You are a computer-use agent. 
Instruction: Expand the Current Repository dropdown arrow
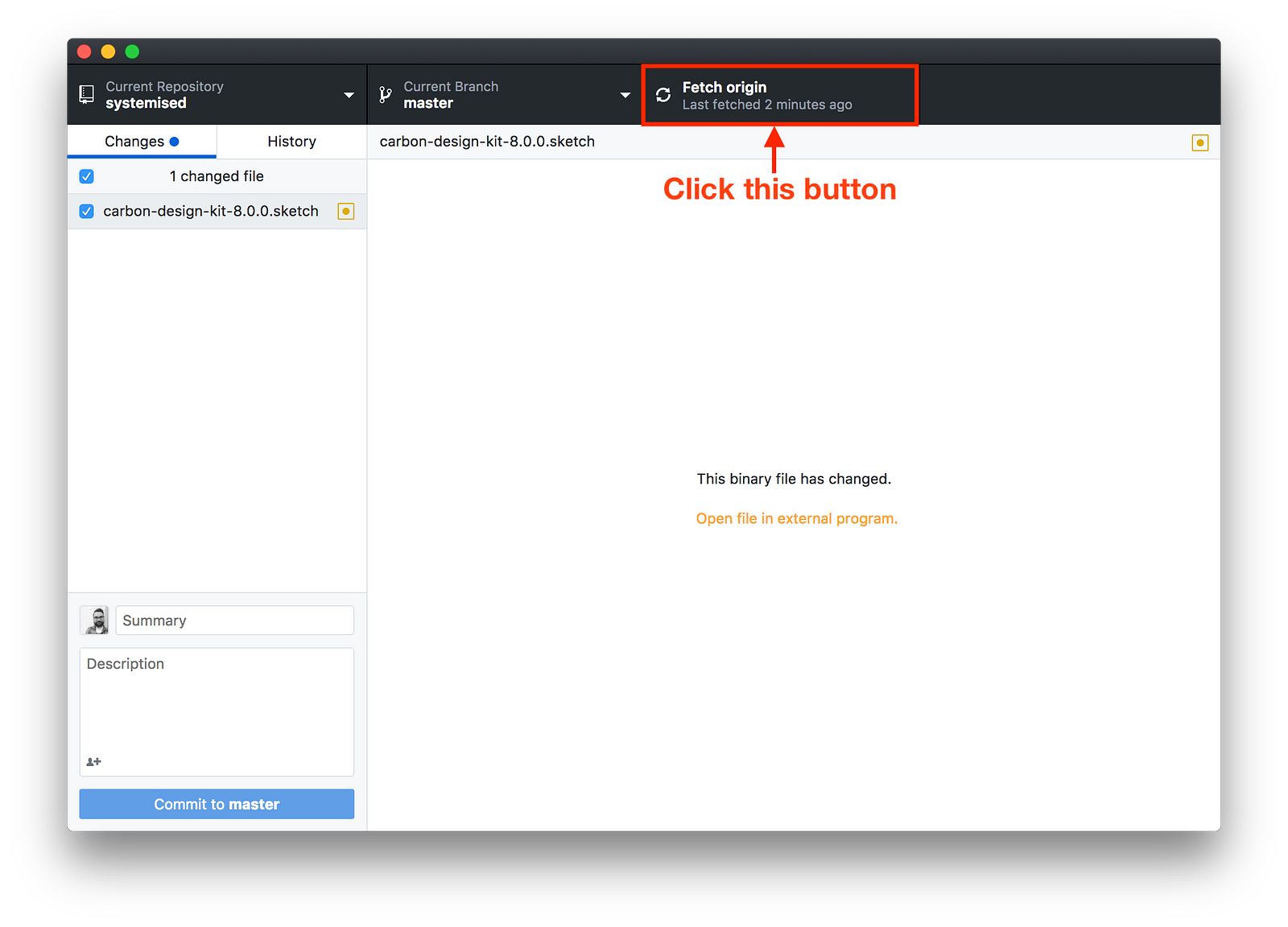(349, 95)
